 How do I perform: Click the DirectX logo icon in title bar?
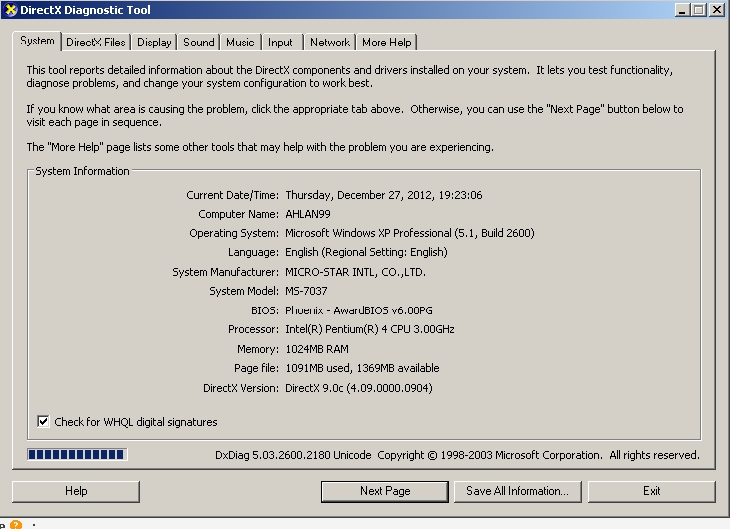tap(11, 10)
